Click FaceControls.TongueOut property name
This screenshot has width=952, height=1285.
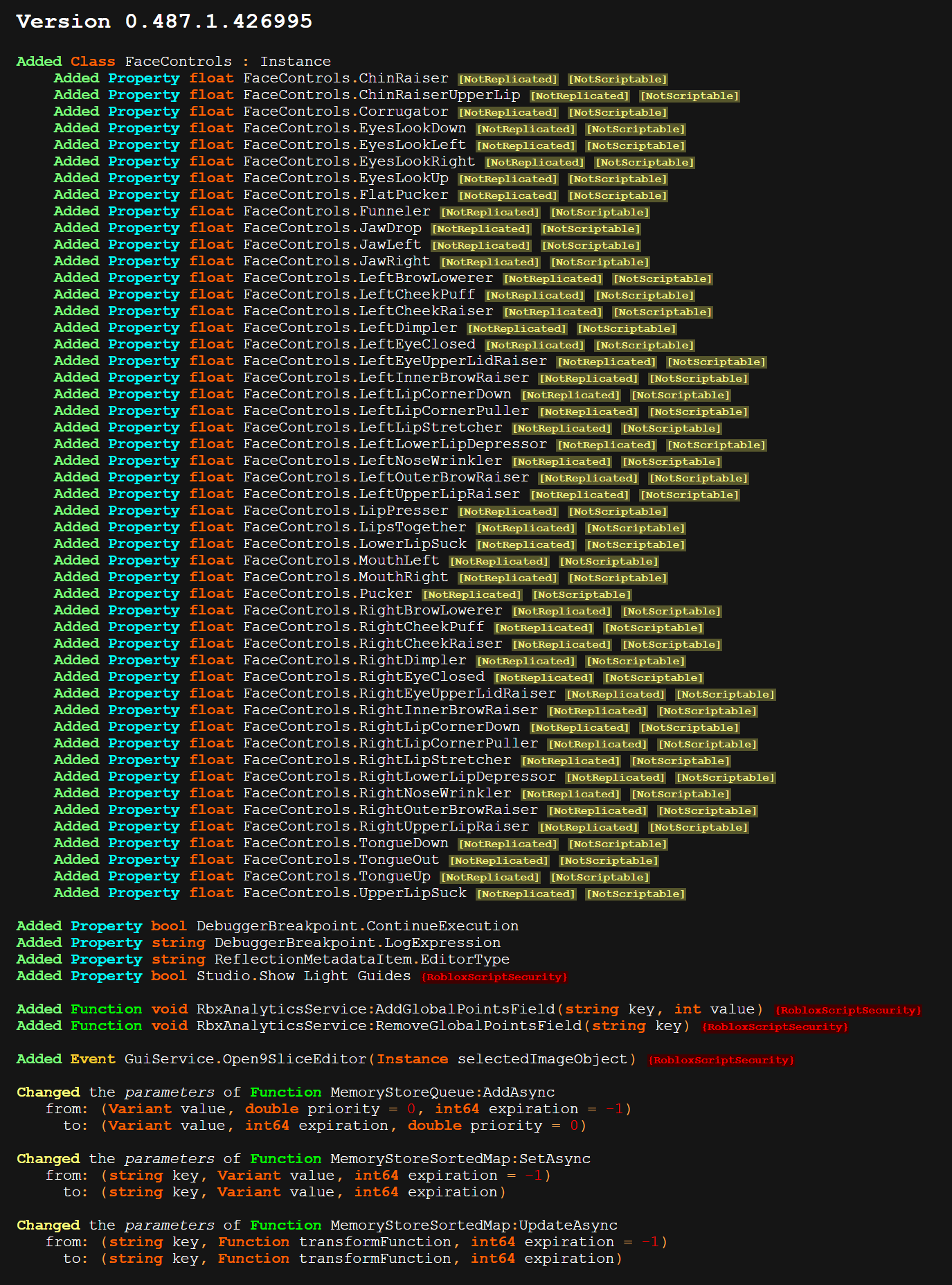click(341, 860)
